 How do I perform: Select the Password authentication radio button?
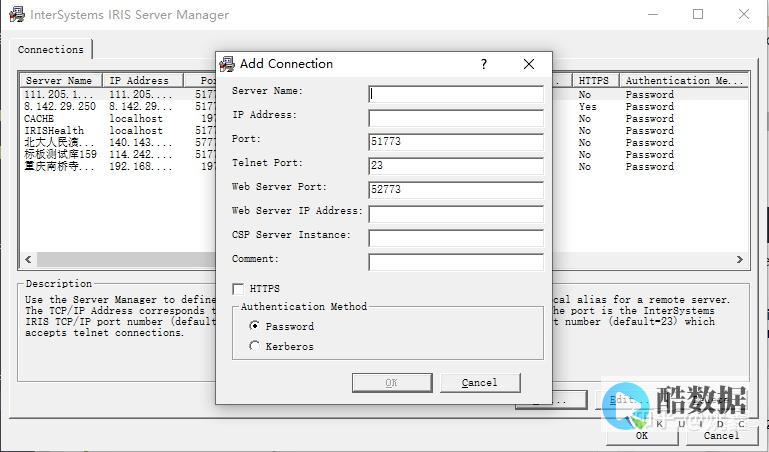[254, 326]
